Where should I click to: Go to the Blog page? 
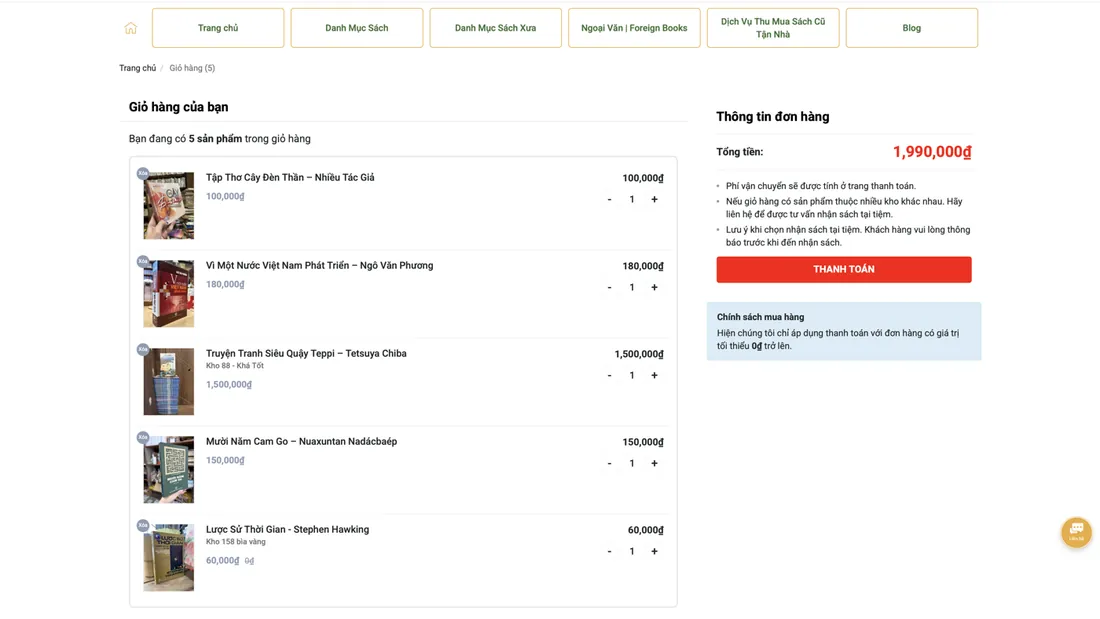click(x=911, y=28)
